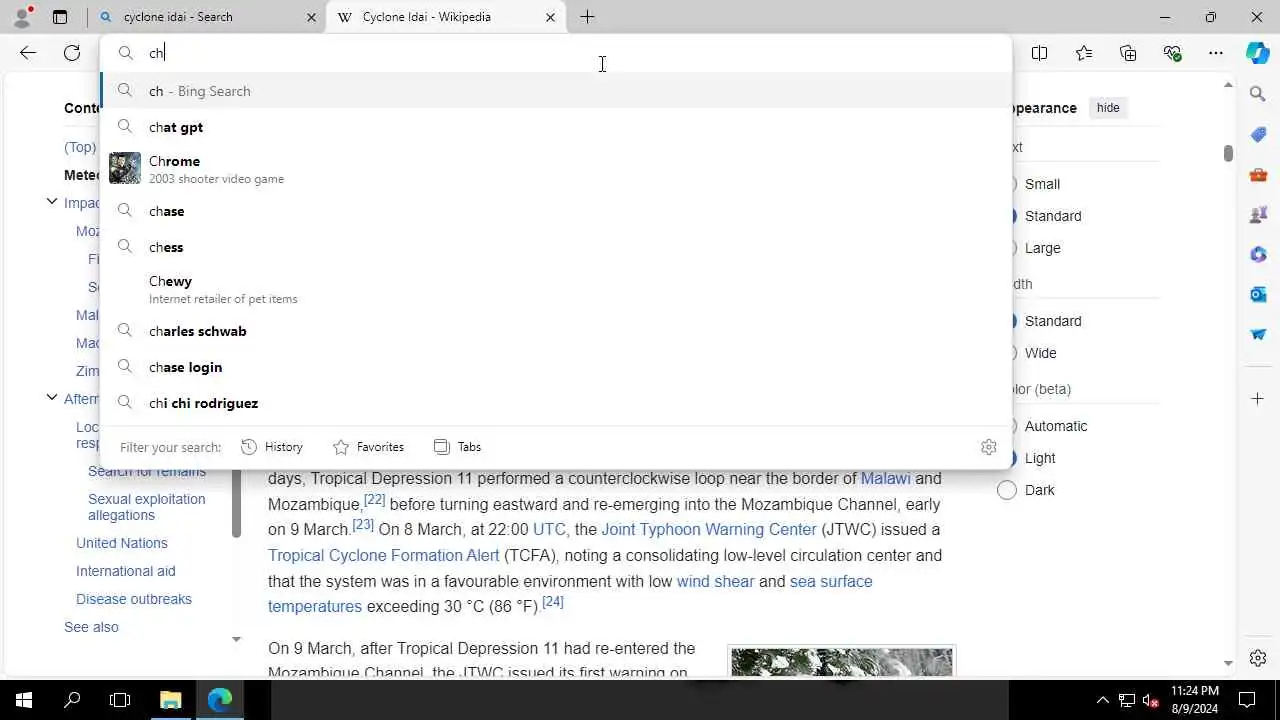Open File Explorer from taskbar
Screen dimensions: 1280x720
170,700
